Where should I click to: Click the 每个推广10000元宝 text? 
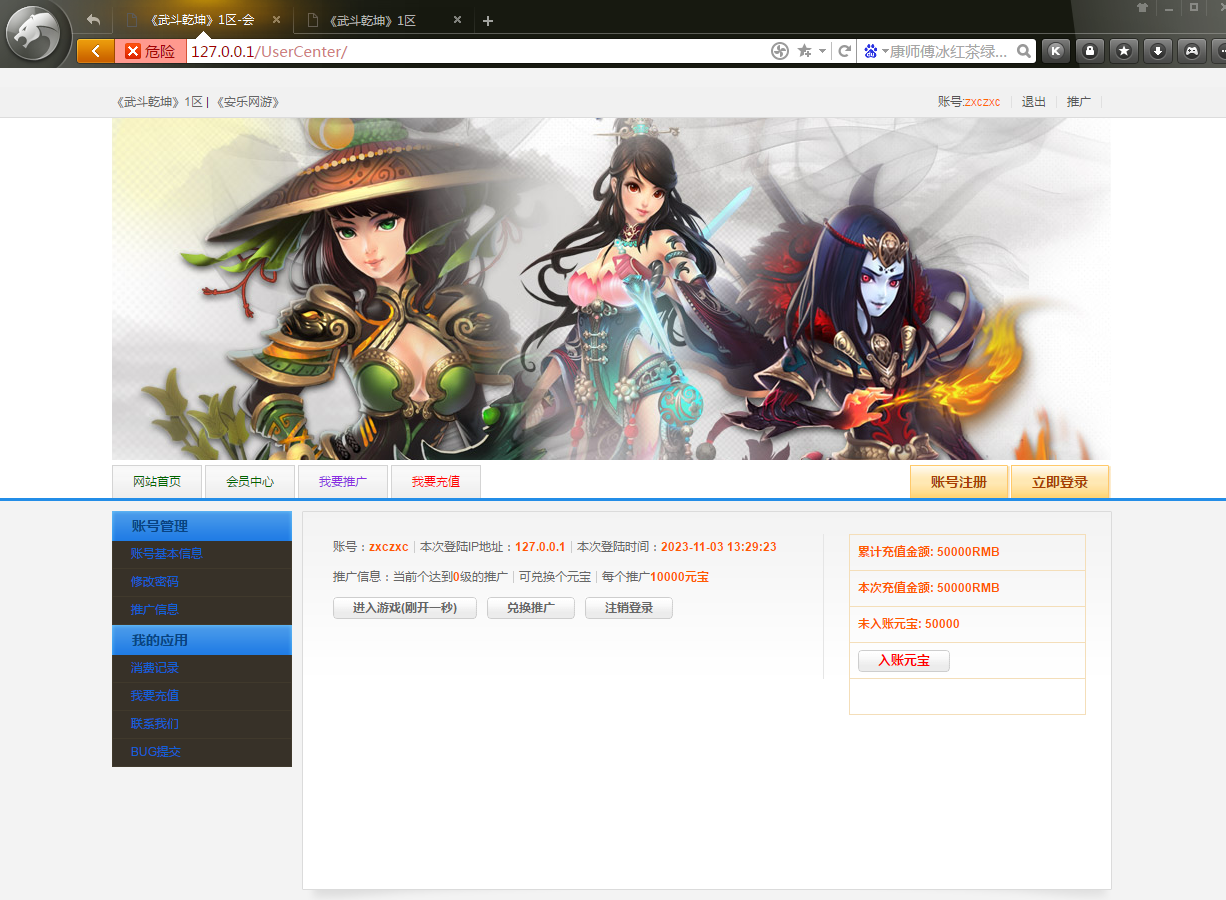tap(656, 577)
